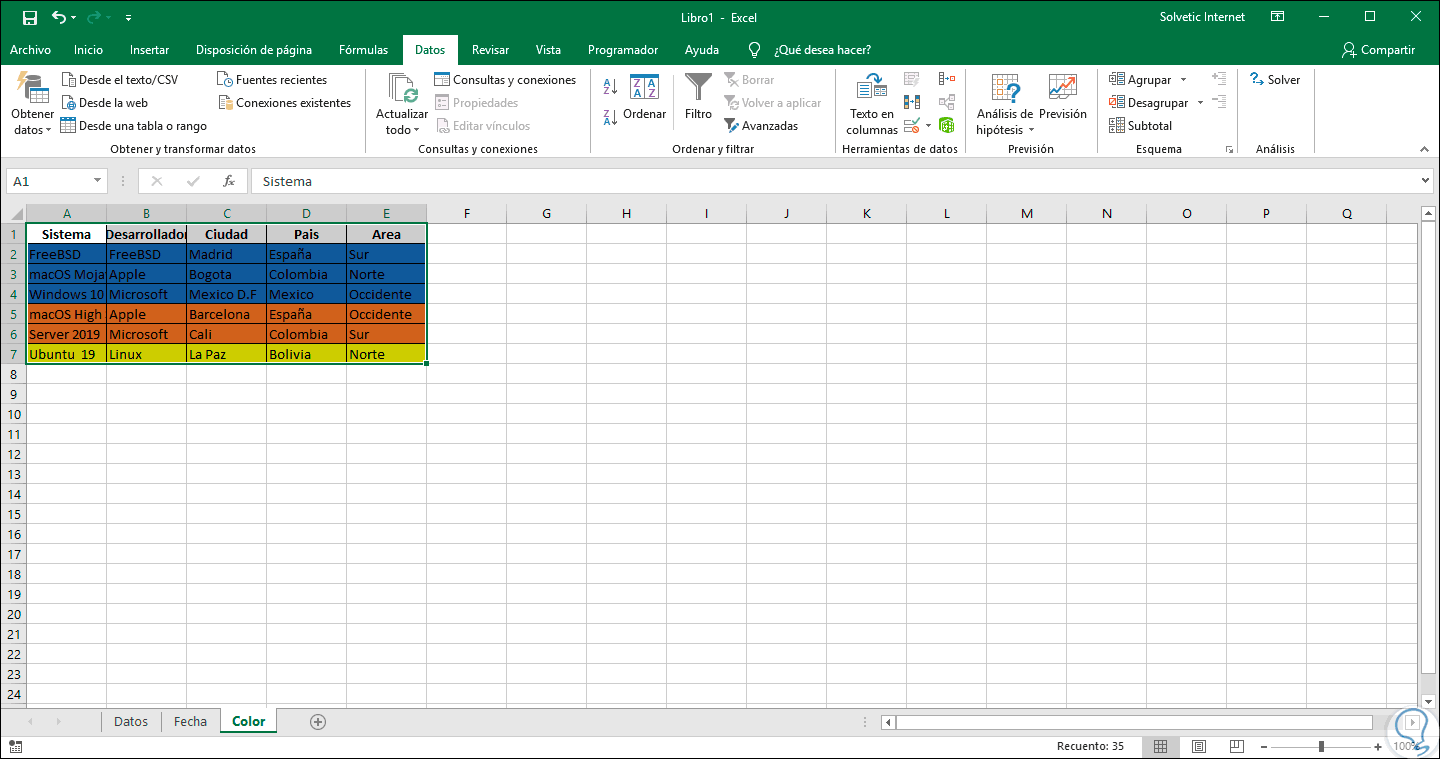Open Conexiones existentes
Viewport: 1440px width, 759px height.
click(285, 103)
